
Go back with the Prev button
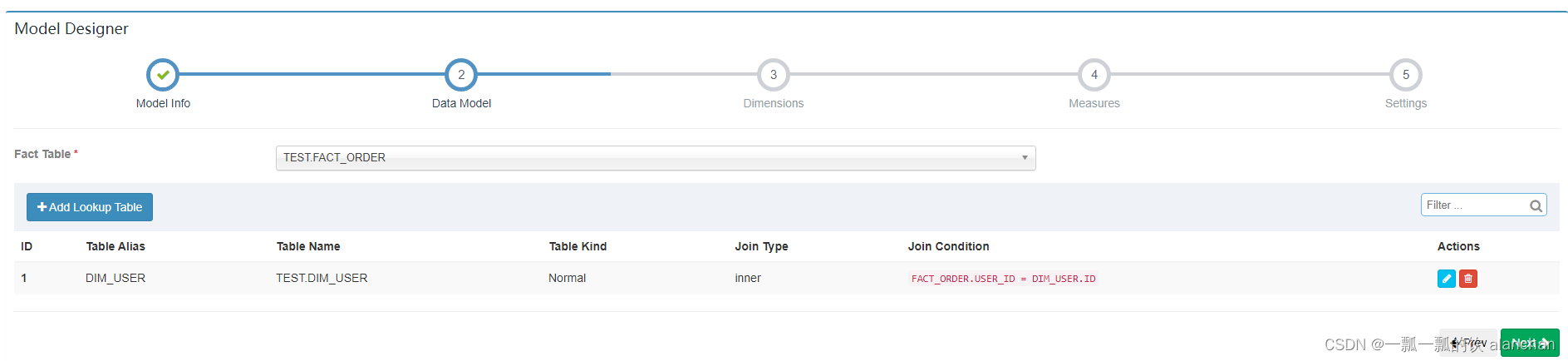(x=1468, y=343)
